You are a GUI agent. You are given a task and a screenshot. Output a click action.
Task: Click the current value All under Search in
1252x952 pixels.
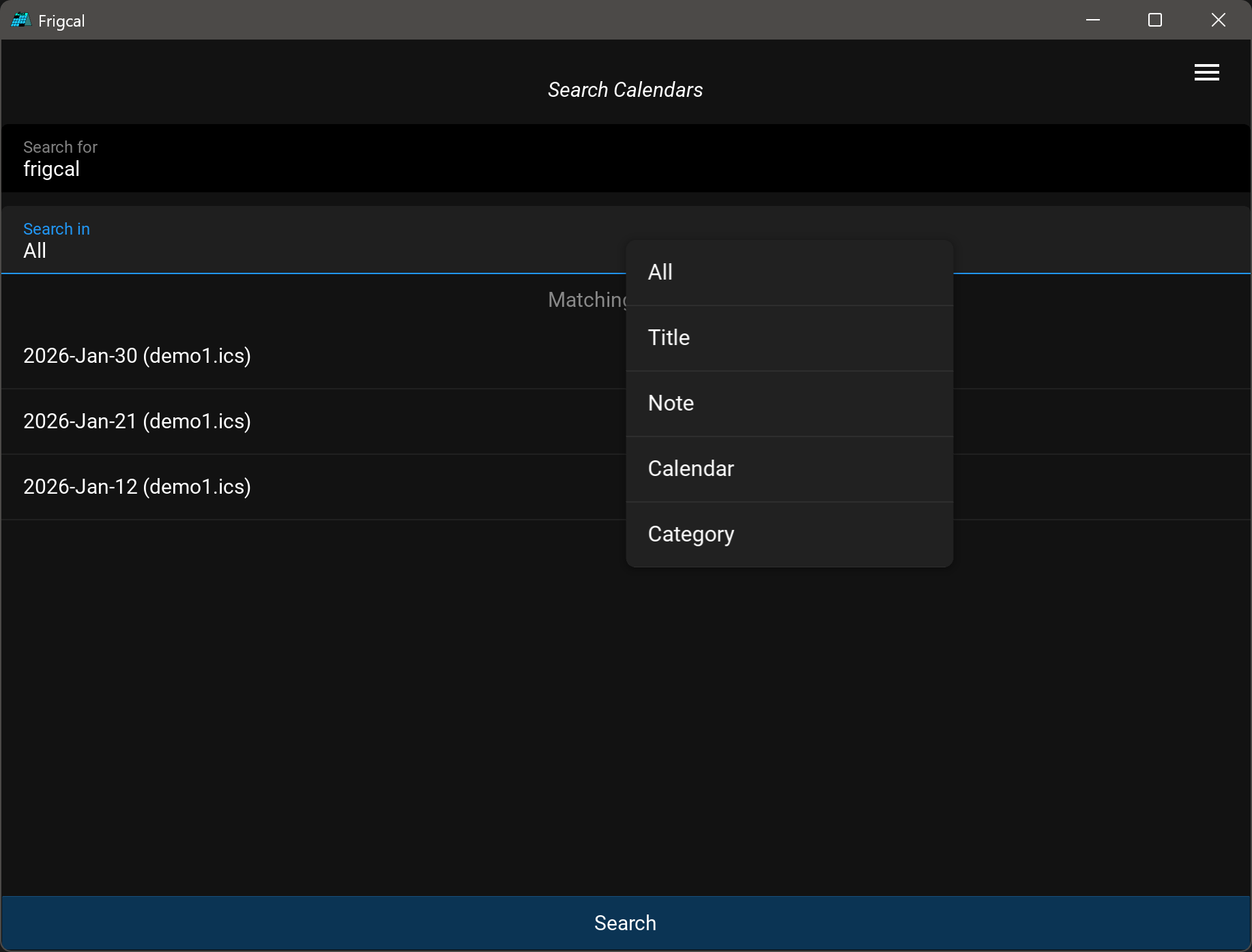pyautogui.click(x=35, y=251)
